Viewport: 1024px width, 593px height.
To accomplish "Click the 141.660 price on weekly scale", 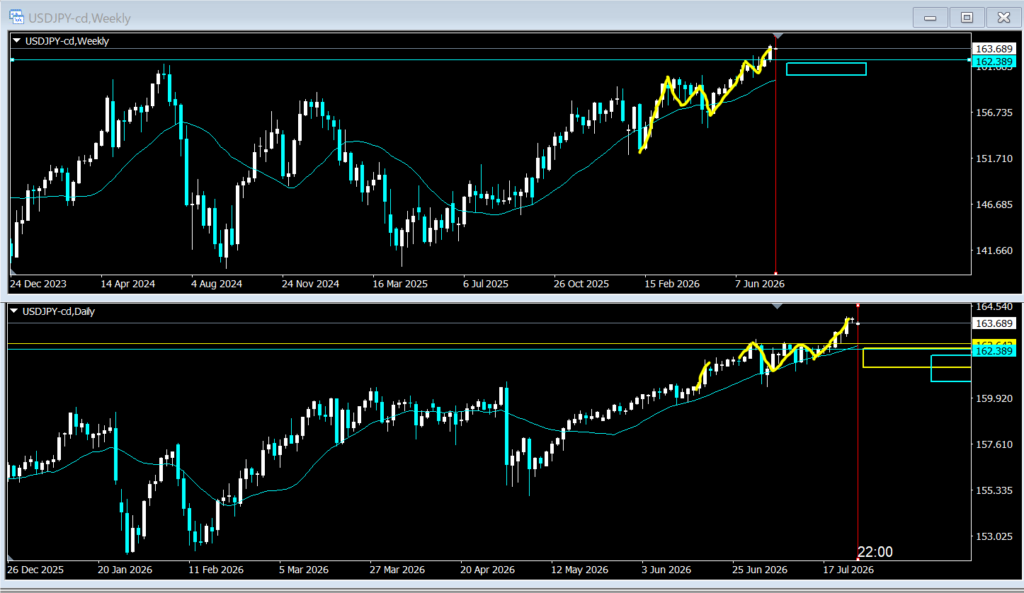I will [994, 250].
